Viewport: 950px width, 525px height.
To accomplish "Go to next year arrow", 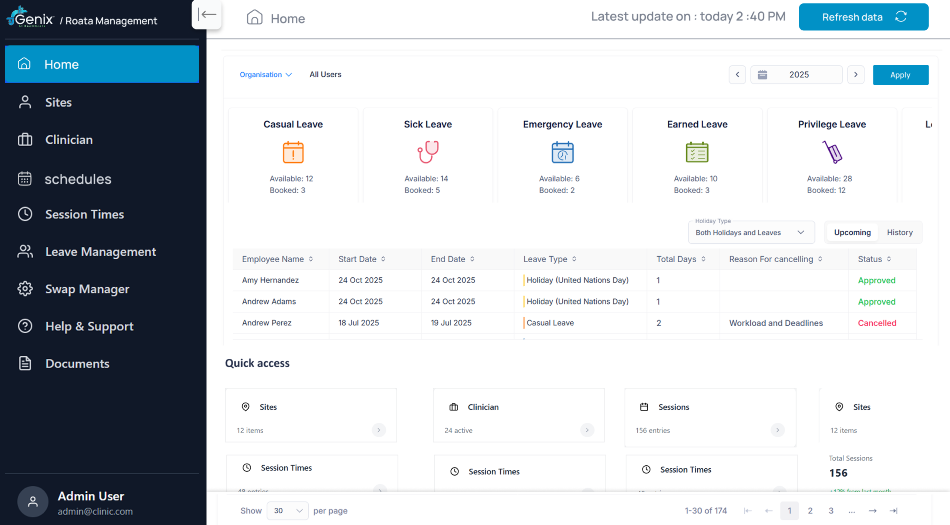I will (x=855, y=74).
